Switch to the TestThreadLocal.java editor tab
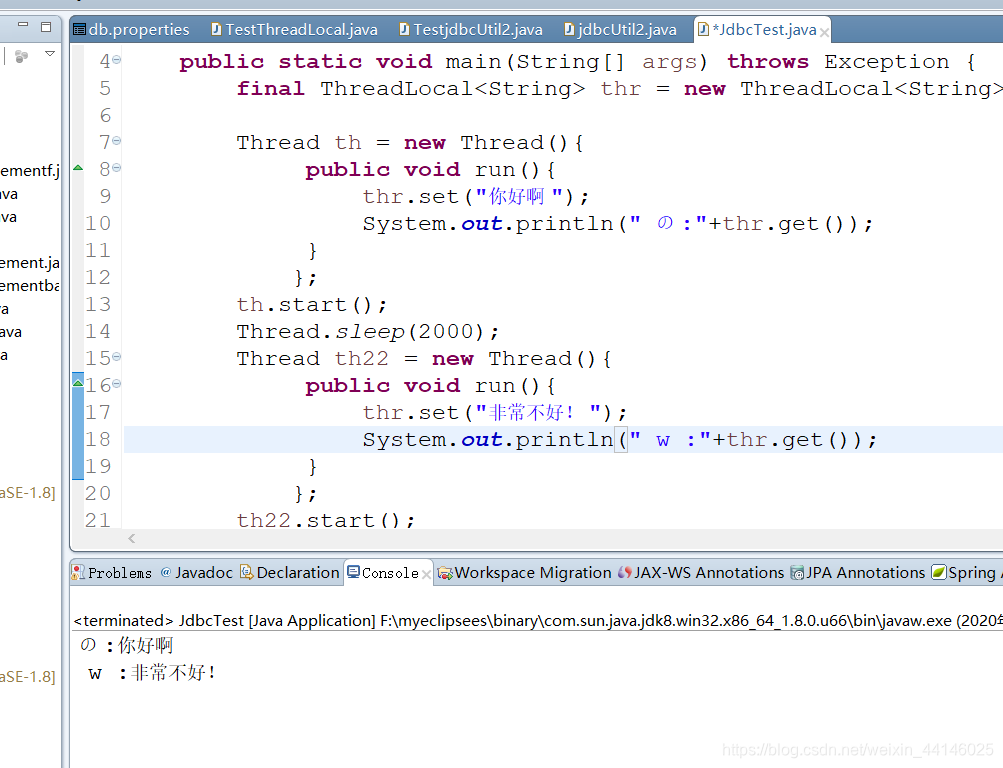Viewport: 1003px width, 768px height. 295,29
